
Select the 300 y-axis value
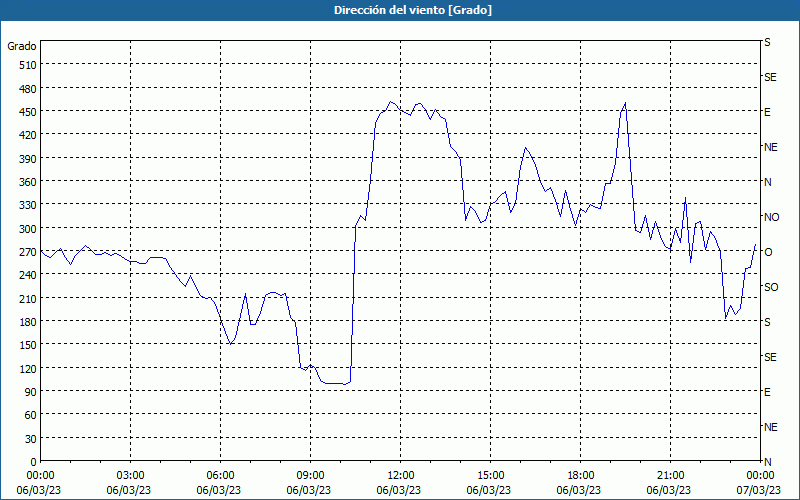(x=28, y=229)
